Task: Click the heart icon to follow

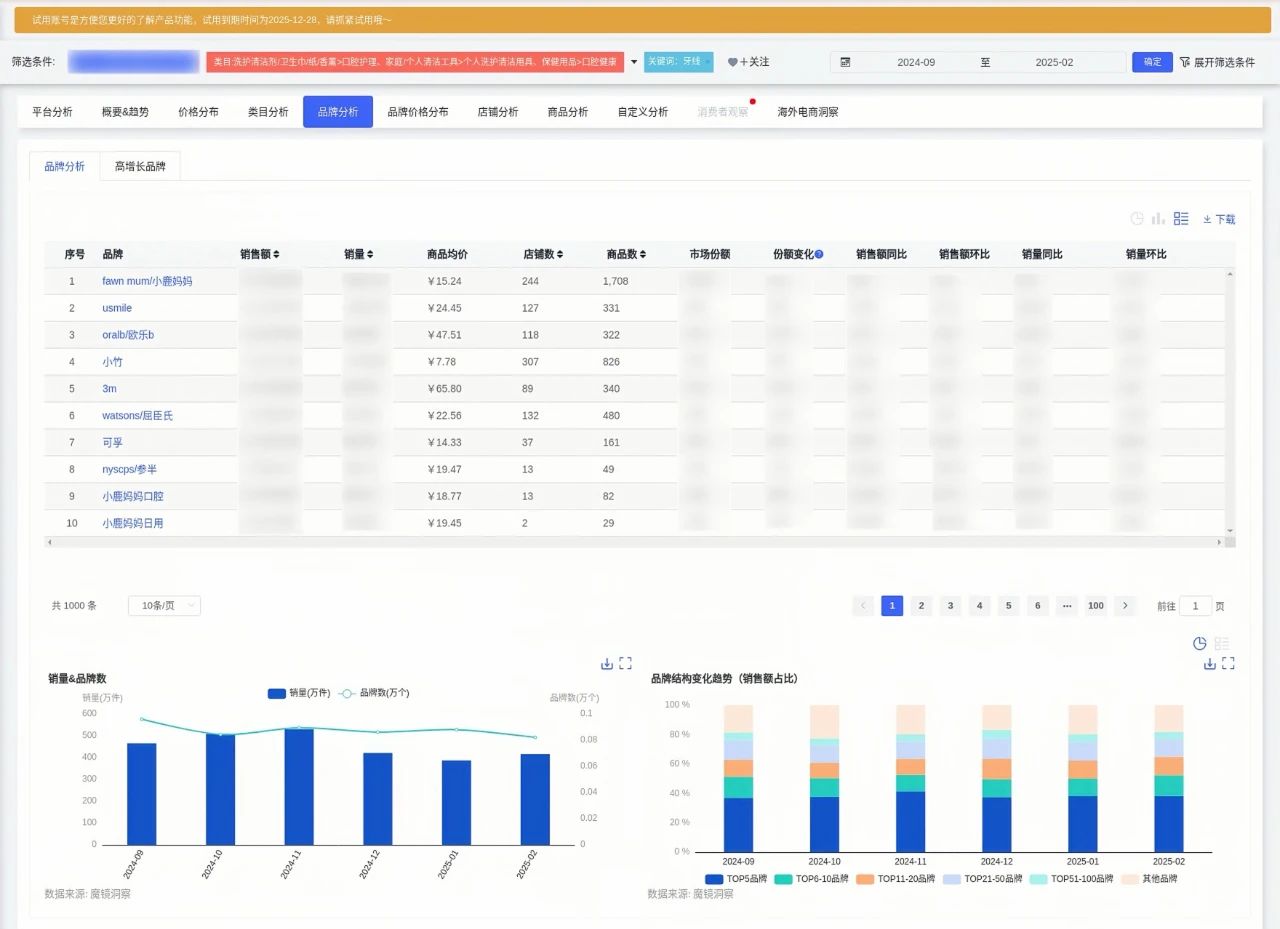Action: point(732,62)
